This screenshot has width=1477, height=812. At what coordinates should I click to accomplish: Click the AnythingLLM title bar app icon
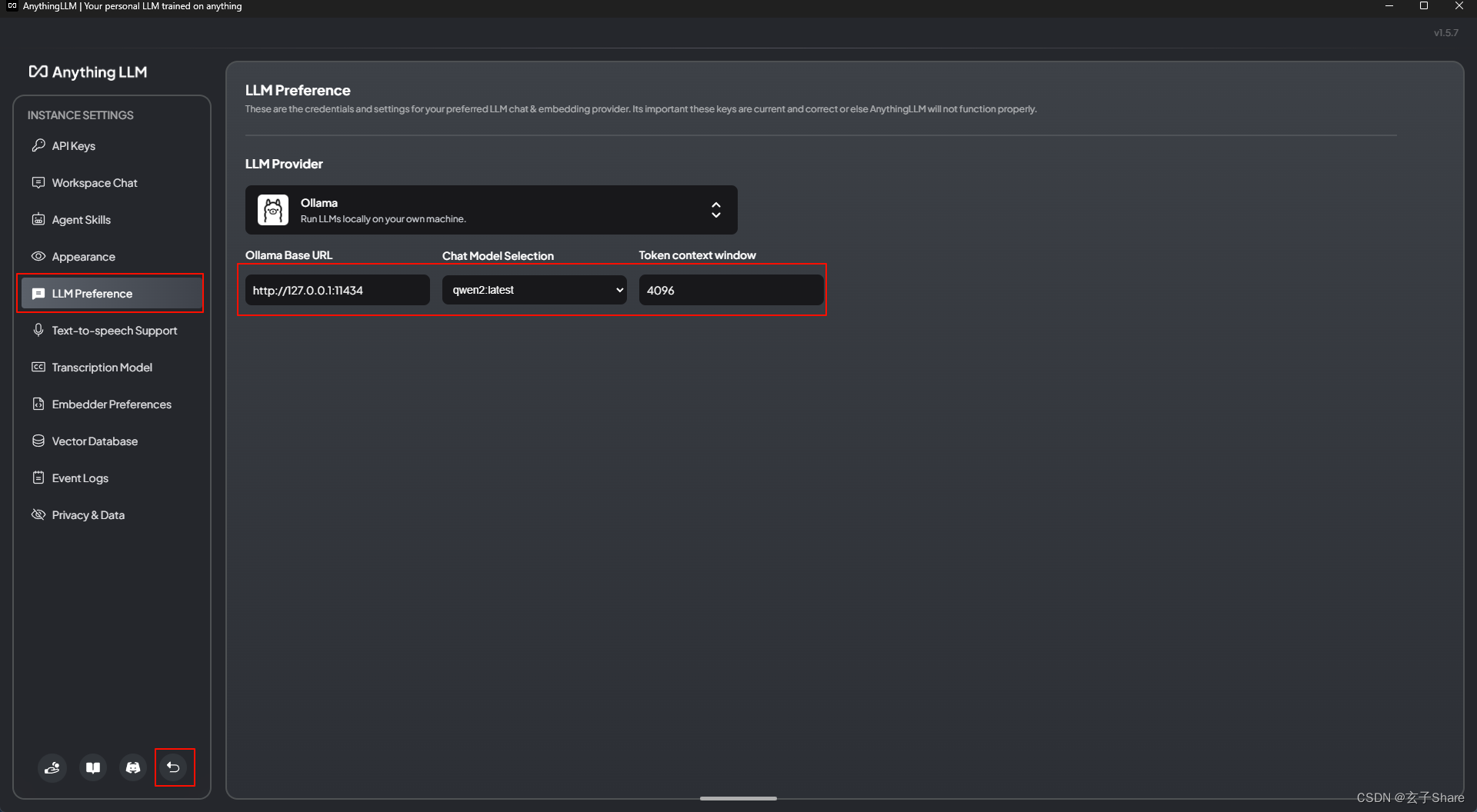(x=12, y=6)
